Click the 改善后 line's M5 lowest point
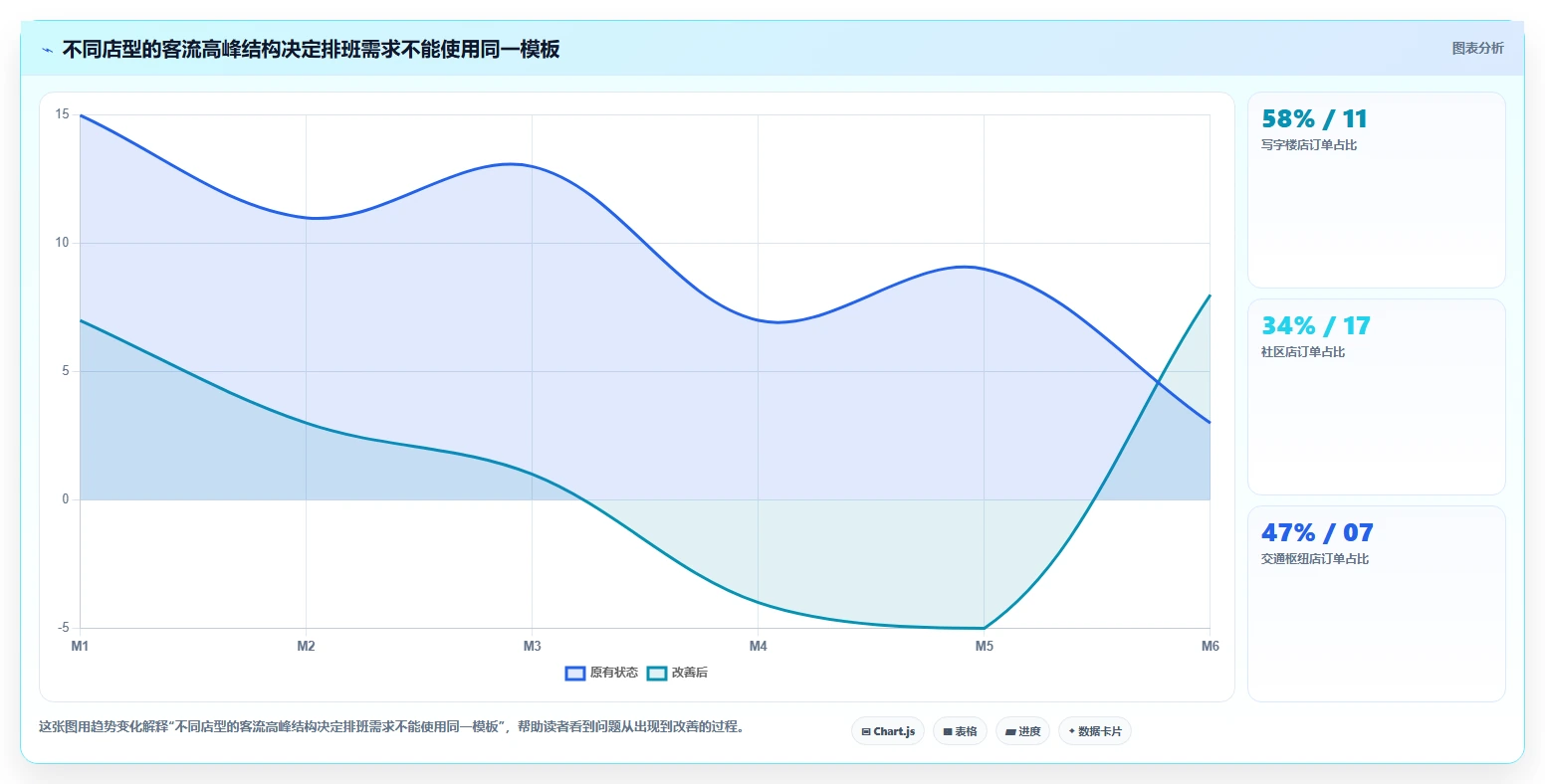1545x784 pixels. coord(985,628)
